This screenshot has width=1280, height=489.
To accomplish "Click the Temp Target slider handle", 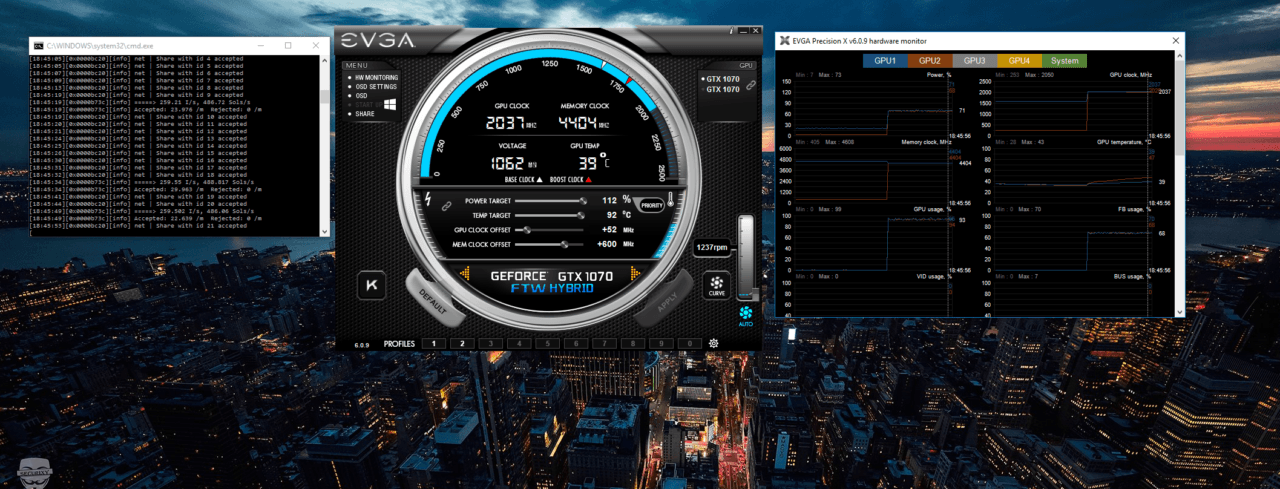I will point(582,214).
